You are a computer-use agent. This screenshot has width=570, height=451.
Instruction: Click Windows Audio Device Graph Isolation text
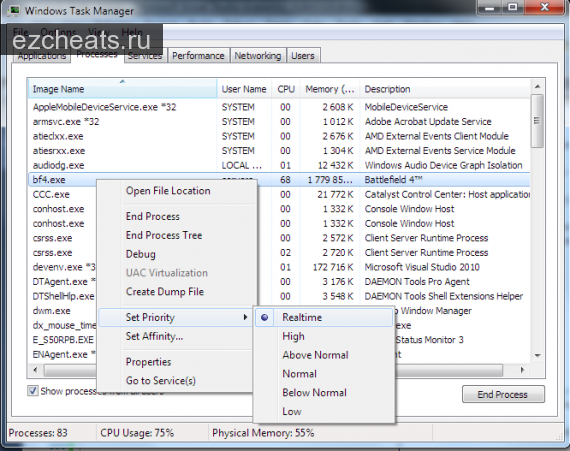click(443, 165)
